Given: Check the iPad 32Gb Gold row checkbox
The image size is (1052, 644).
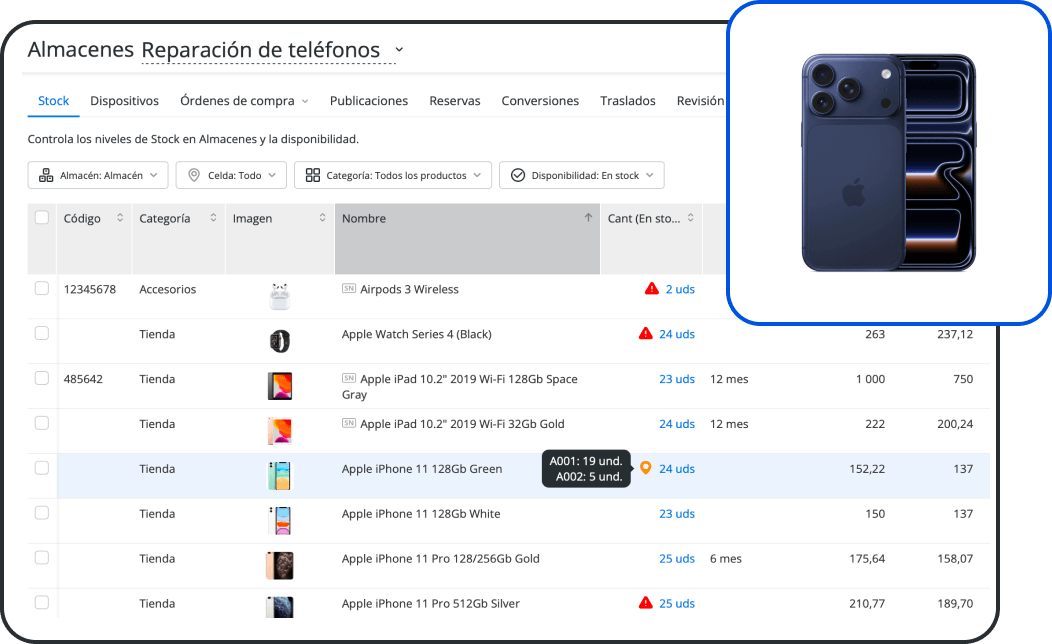Looking at the screenshot, I should coord(42,423).
